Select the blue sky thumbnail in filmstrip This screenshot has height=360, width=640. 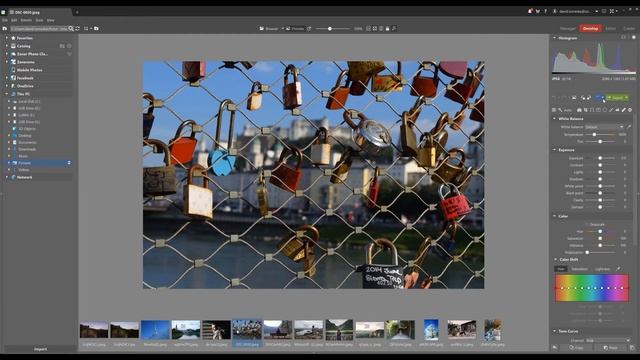point(155,330)
